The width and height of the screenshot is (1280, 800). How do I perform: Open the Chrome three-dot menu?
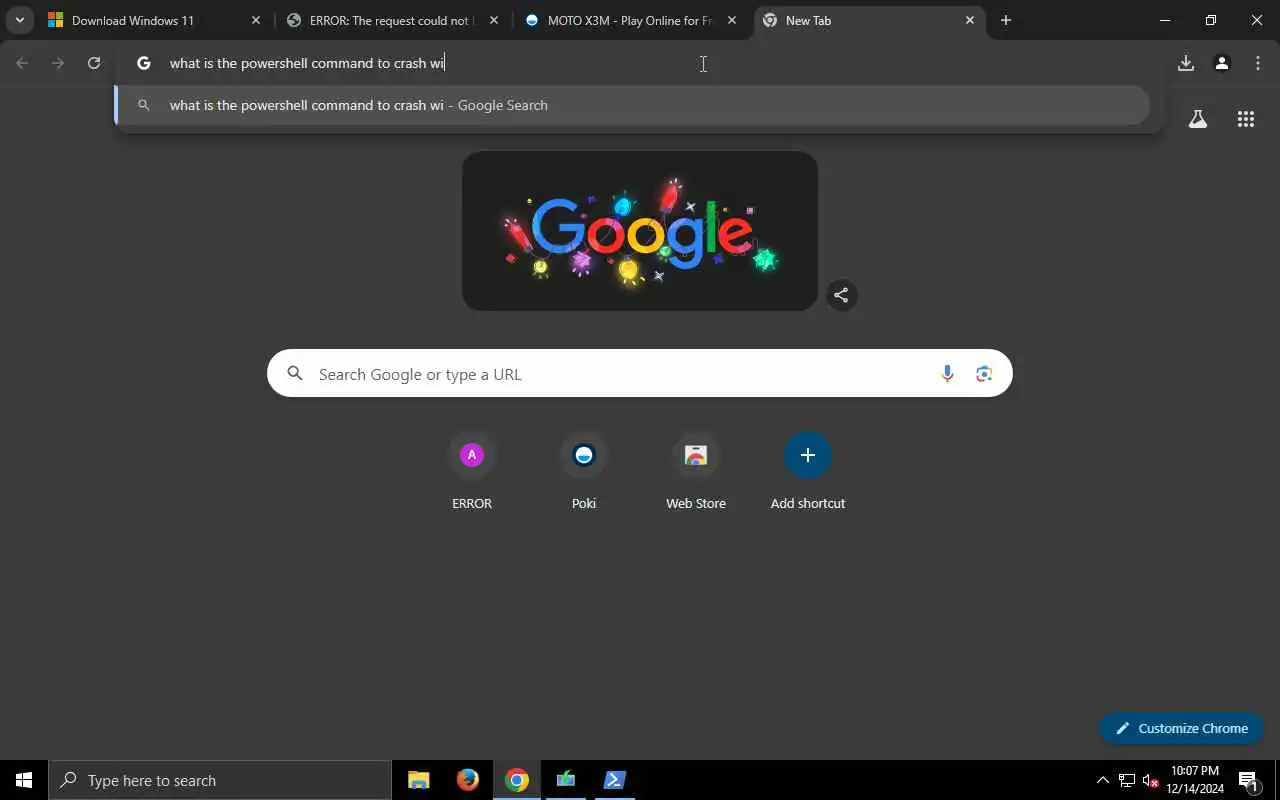point(1258,63)
